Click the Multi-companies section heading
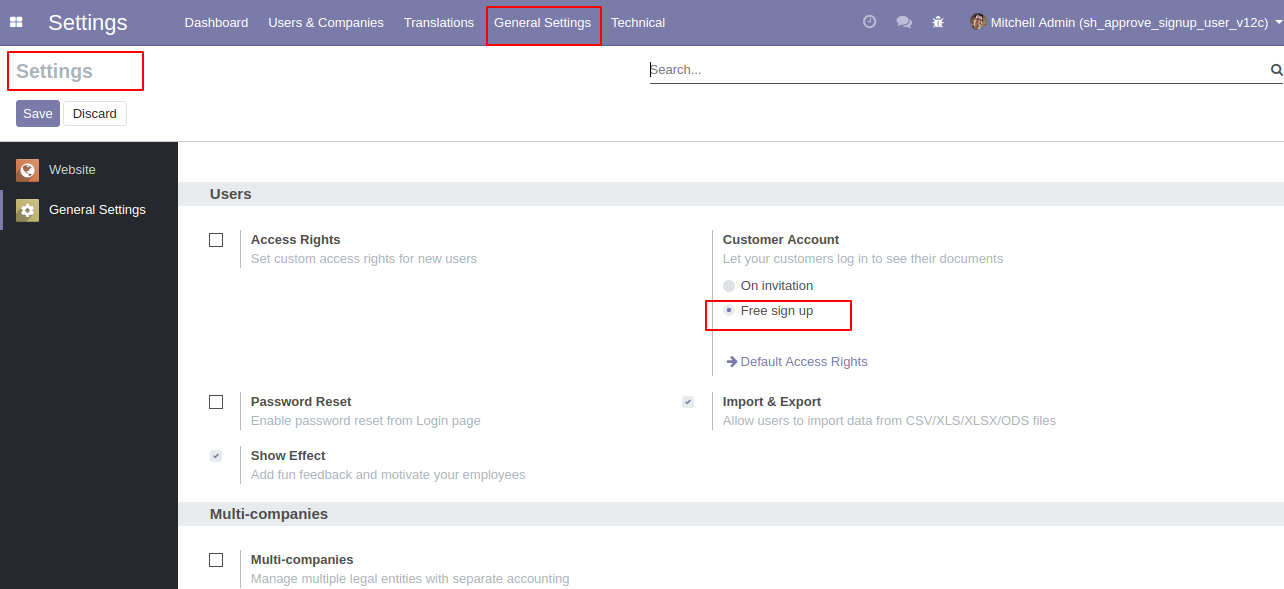Screen dimensions: 1284x589 tap(269, 514)
